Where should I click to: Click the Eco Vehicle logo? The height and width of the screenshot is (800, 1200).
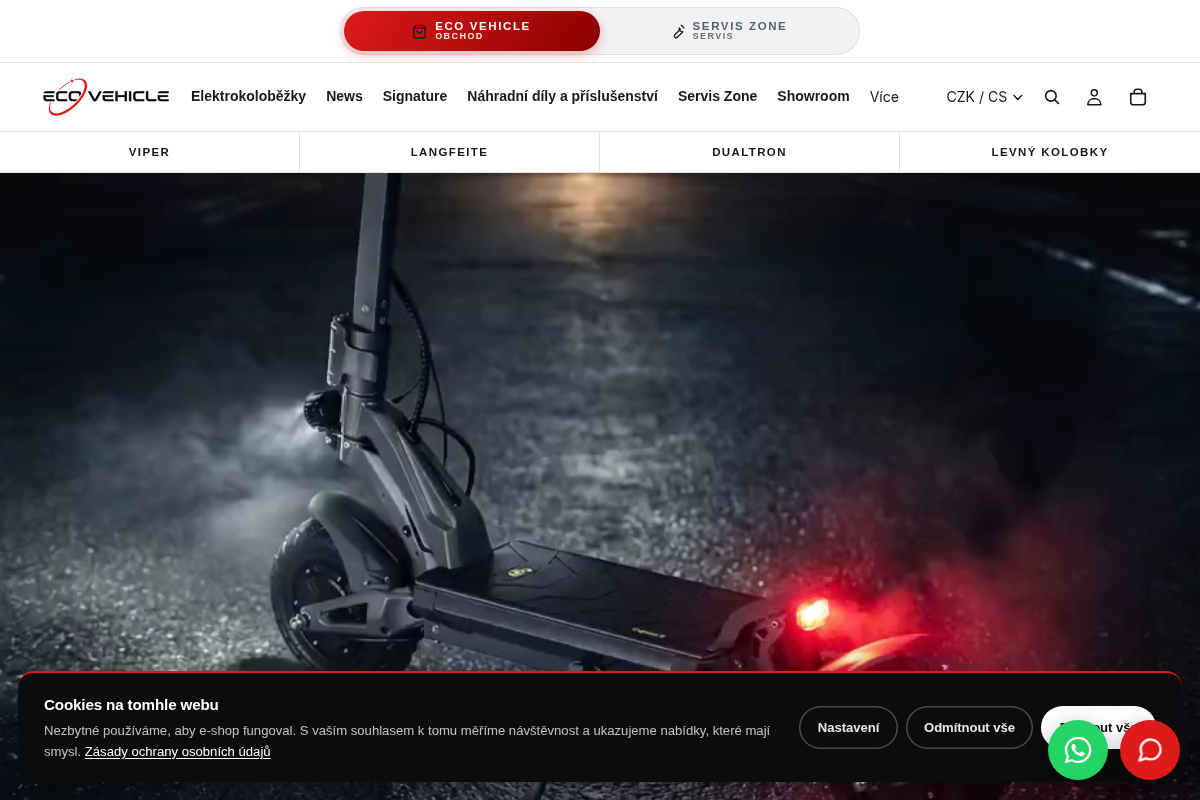tap(106, 97)
